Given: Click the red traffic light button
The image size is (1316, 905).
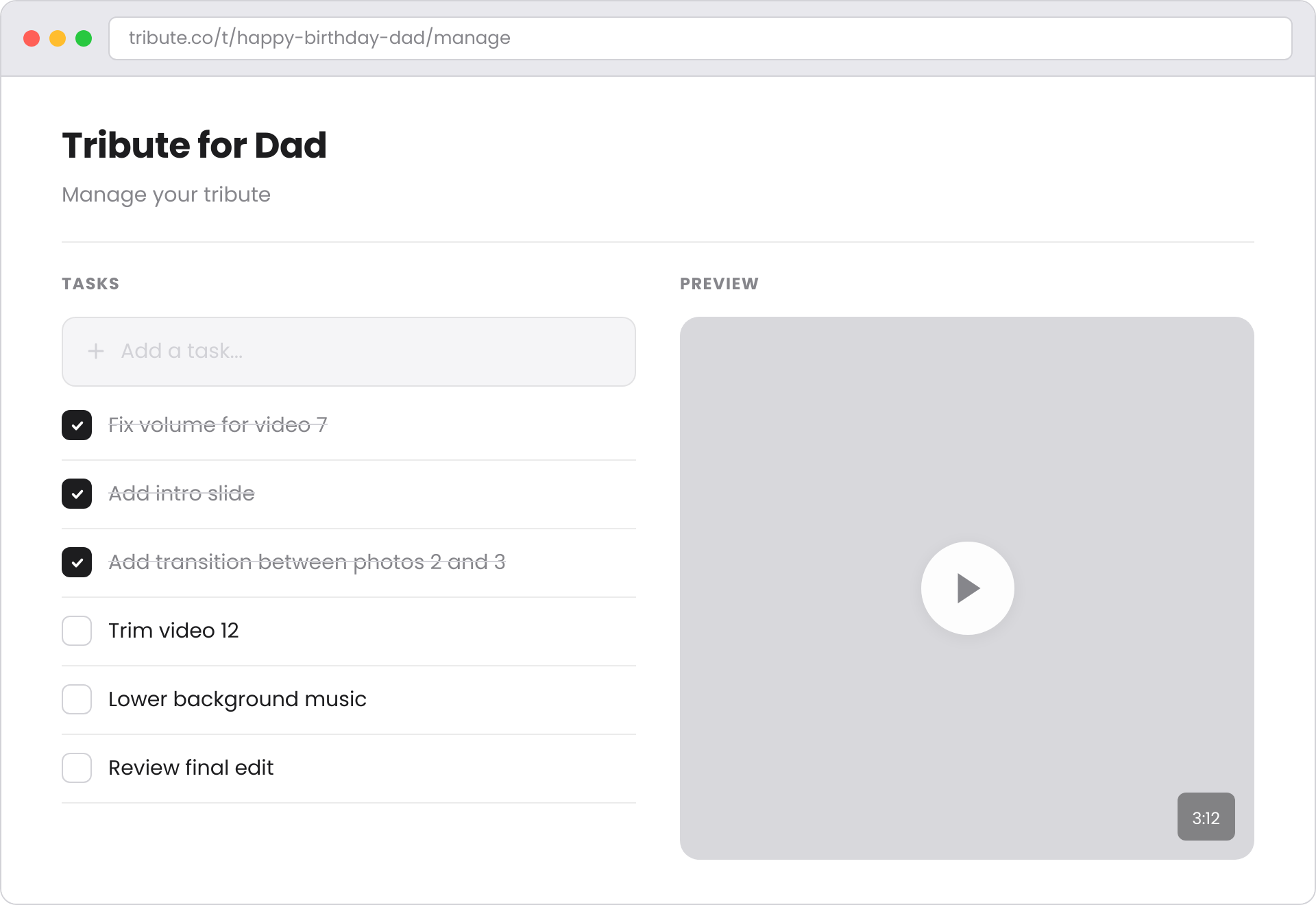Looking at the screenshot, I should click(x=32, y=38).
